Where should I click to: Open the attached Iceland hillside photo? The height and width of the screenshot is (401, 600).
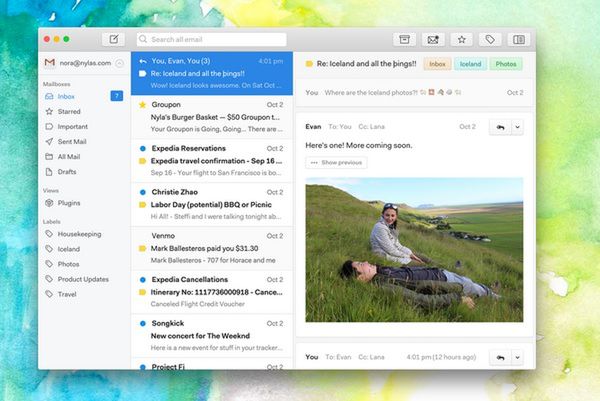[414, 249]
